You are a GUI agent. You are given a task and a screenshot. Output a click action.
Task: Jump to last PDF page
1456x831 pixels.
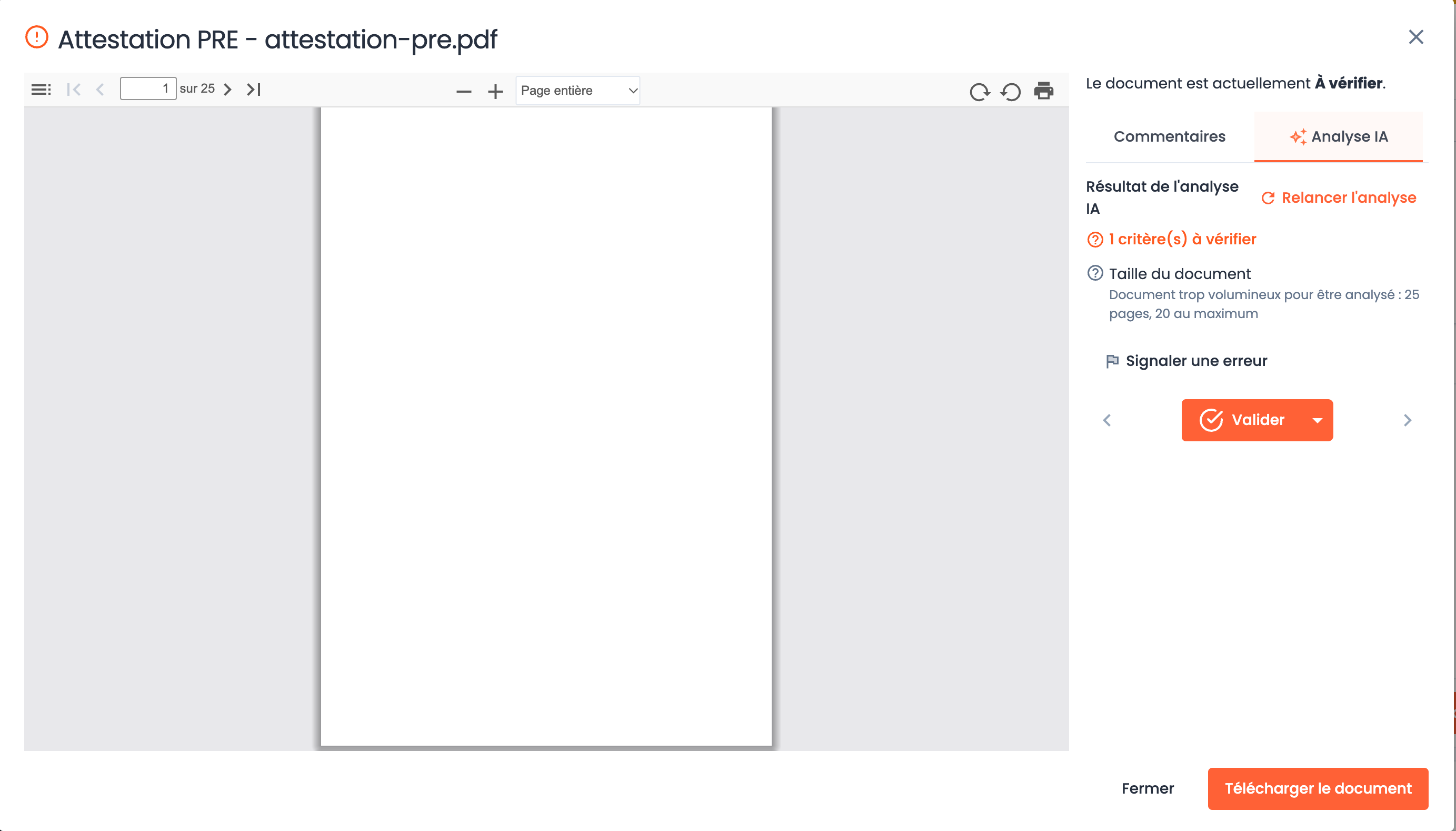tap(254, 89)
